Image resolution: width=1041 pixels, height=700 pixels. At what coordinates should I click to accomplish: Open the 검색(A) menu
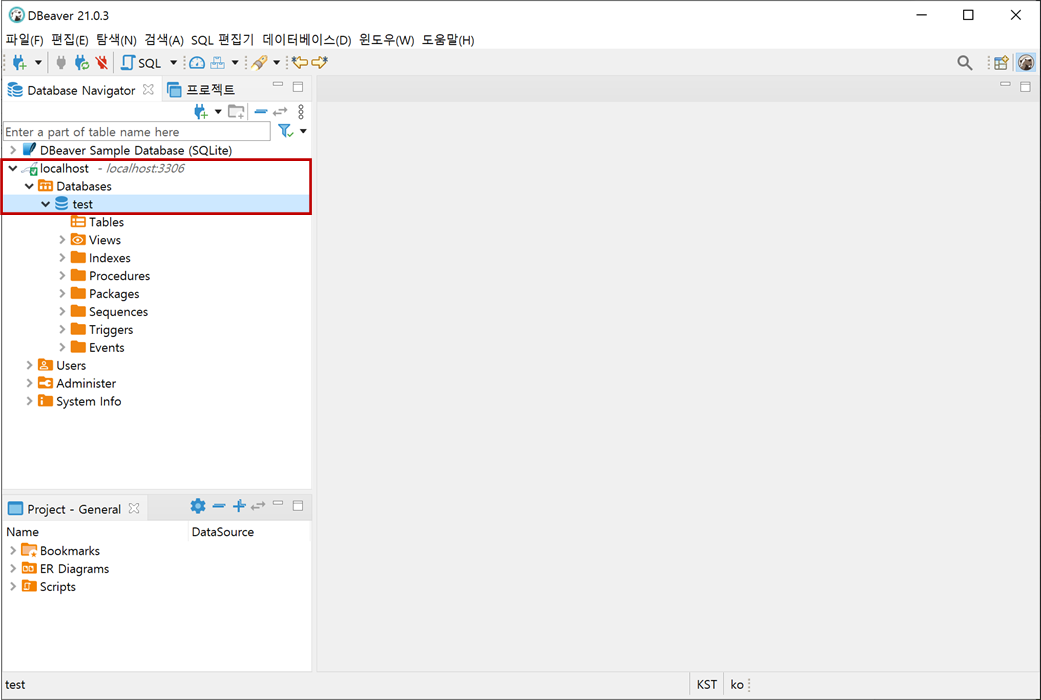[164, 40]
